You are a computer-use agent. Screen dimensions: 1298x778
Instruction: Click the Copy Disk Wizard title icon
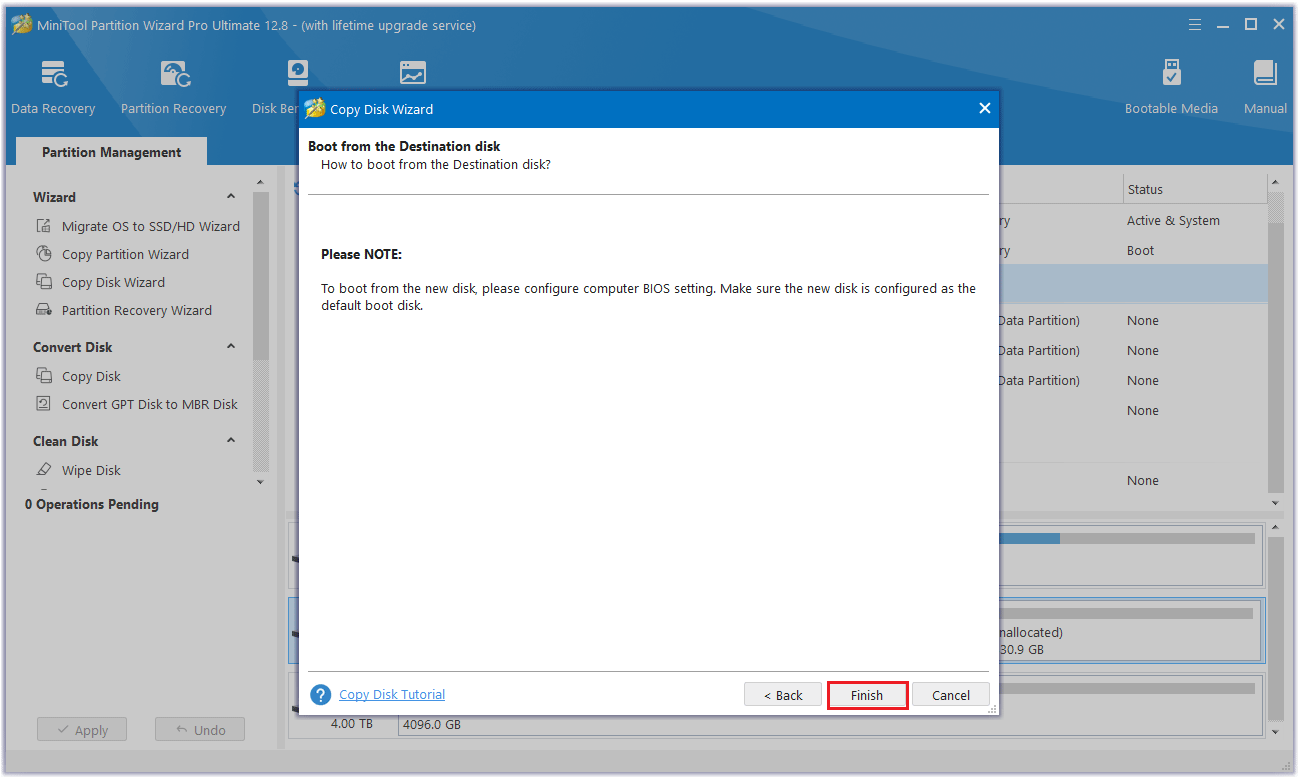[x=315, y=108]
